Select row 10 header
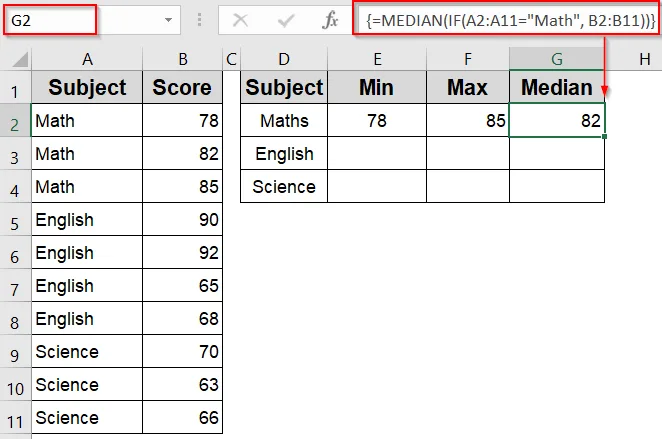This screenshot has width=662, height=439. [x=15, y=385]
